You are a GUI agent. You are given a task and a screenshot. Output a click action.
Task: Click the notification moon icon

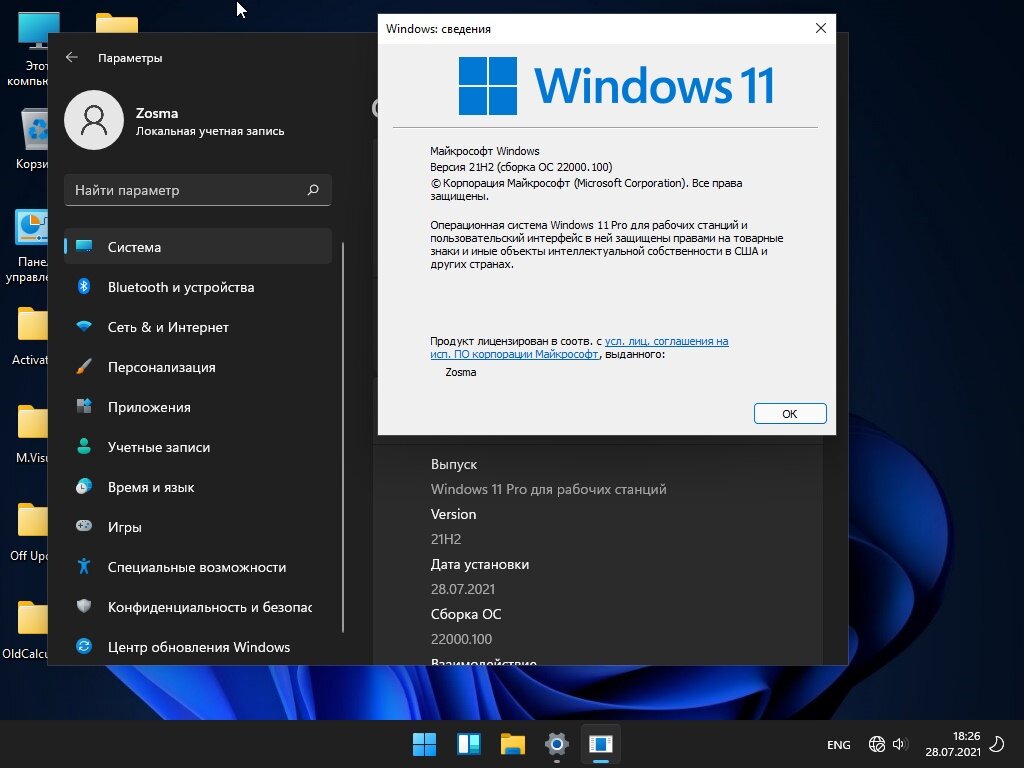997,744
